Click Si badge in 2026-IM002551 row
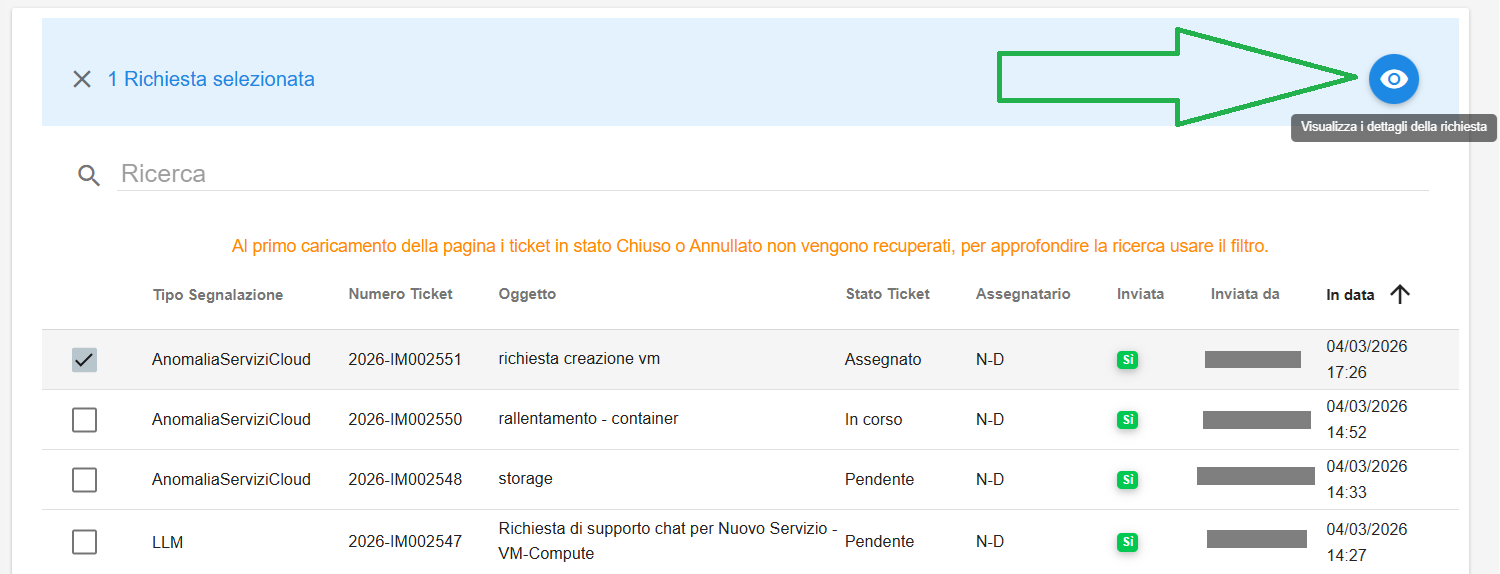Screen dimensions: 1500x574 1128,360
